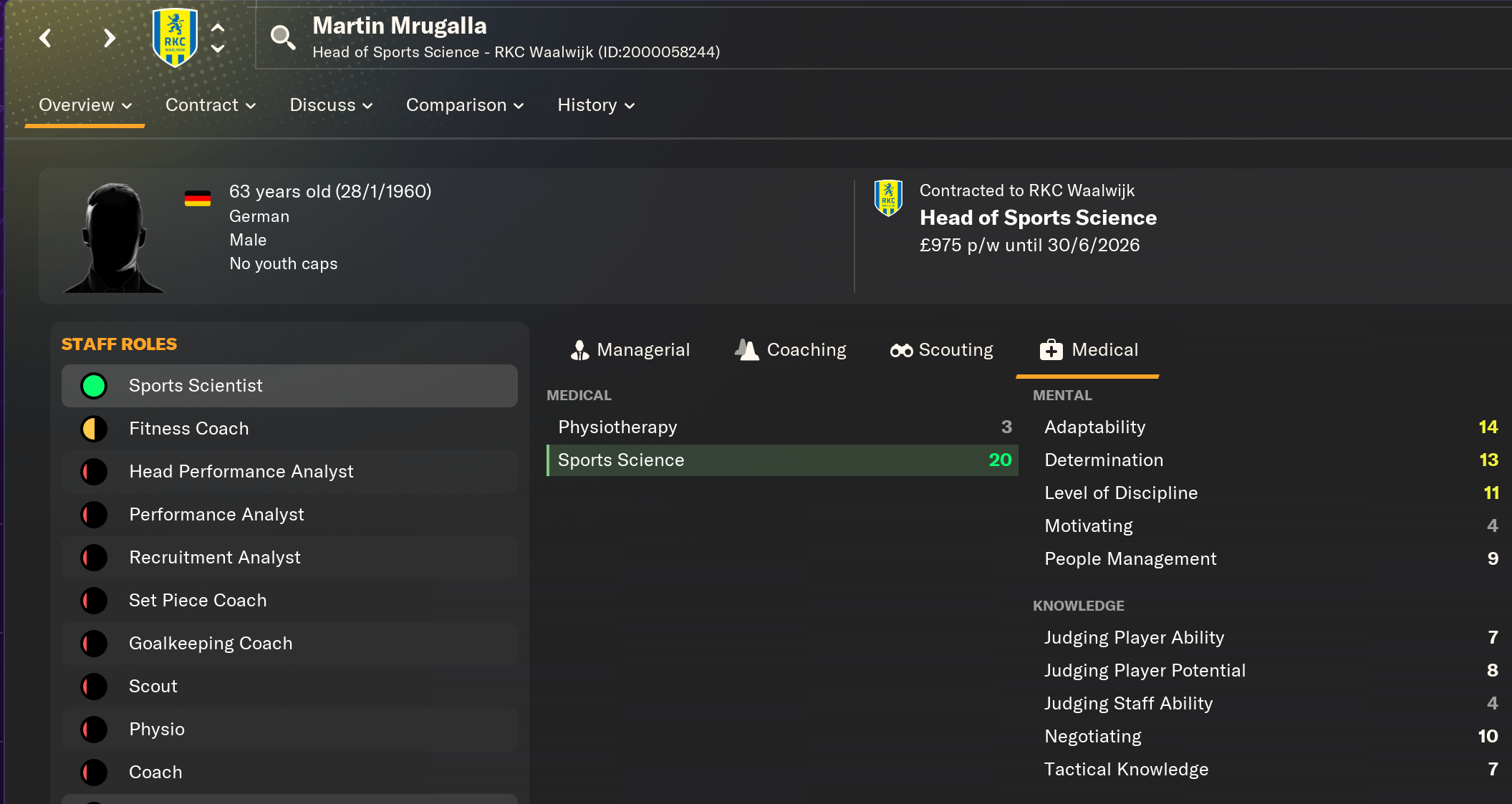1512x804 pixels.
Task: Click the RKC Waalwijk club badge in header
Action: click(x=175, y=38)
